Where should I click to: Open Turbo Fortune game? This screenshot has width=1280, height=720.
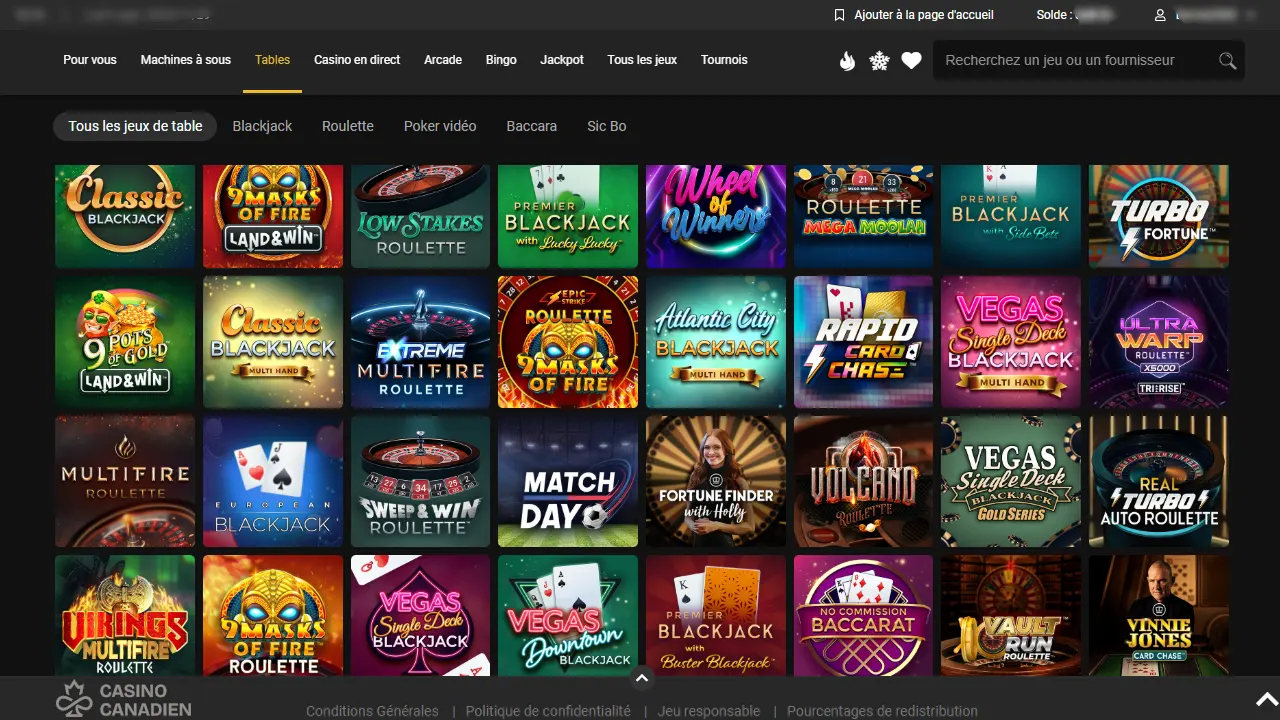(1159, 217)
